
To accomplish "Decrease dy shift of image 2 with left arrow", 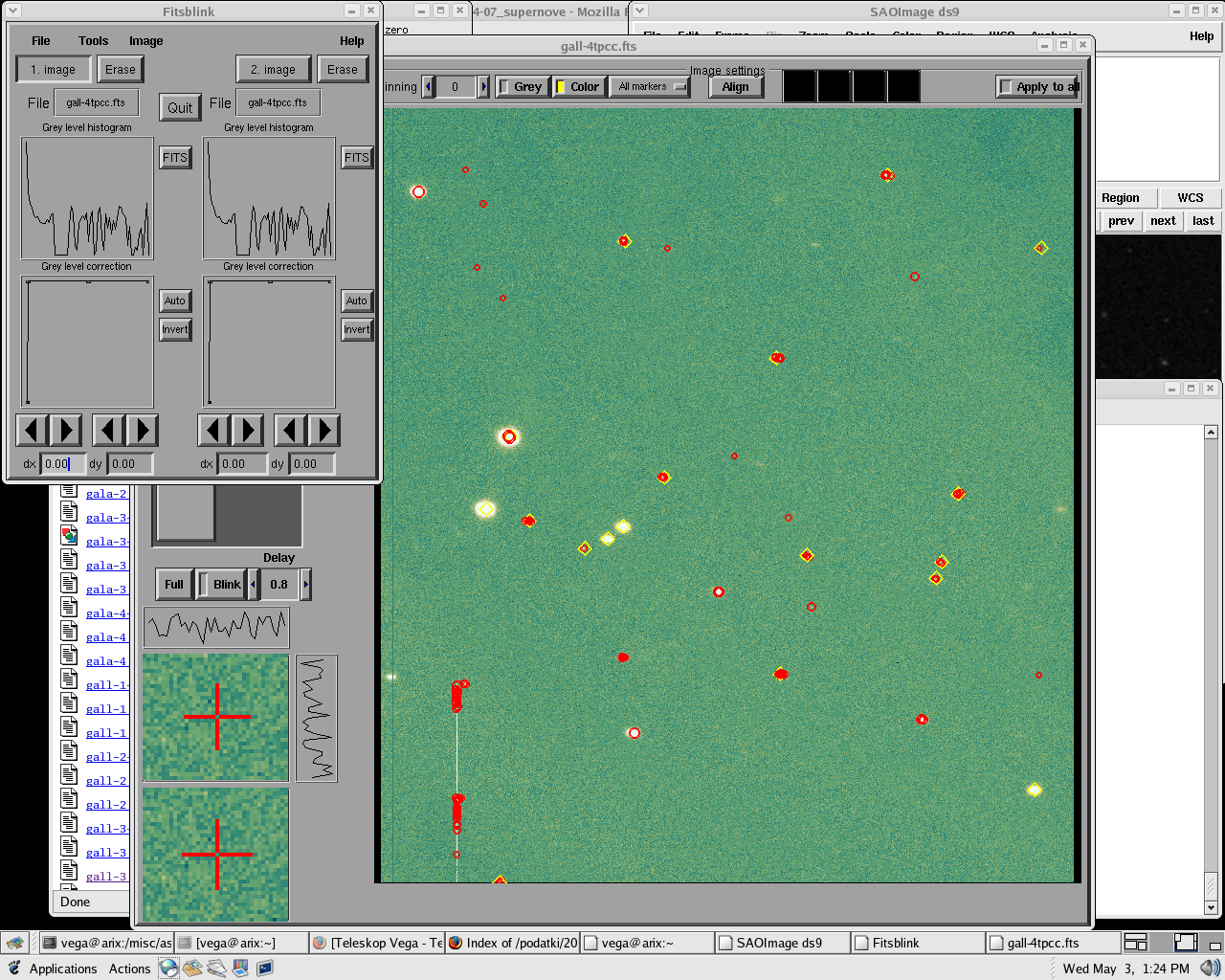I will point(291,431).
